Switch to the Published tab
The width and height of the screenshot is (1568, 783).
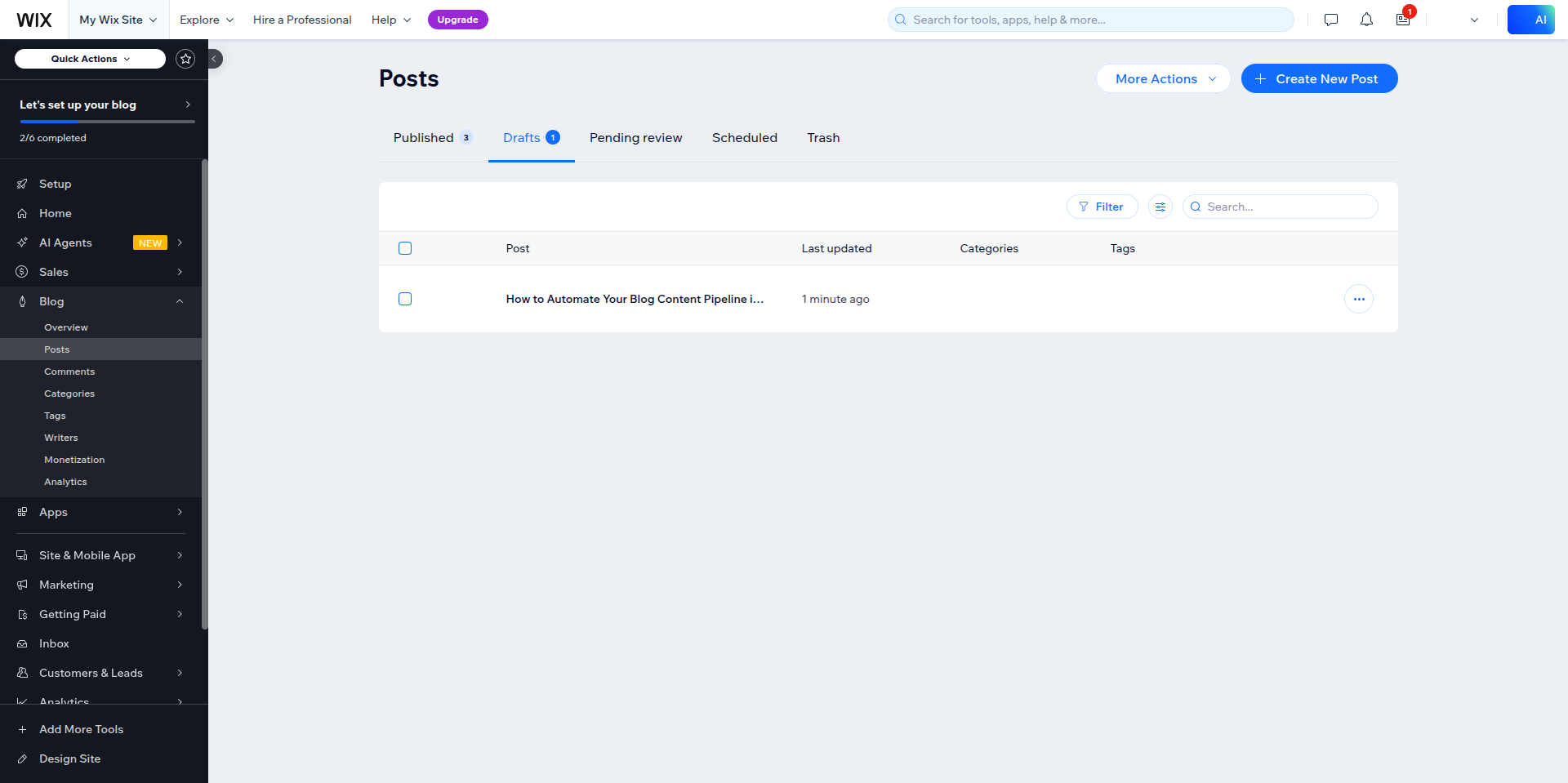pos(433,138)
